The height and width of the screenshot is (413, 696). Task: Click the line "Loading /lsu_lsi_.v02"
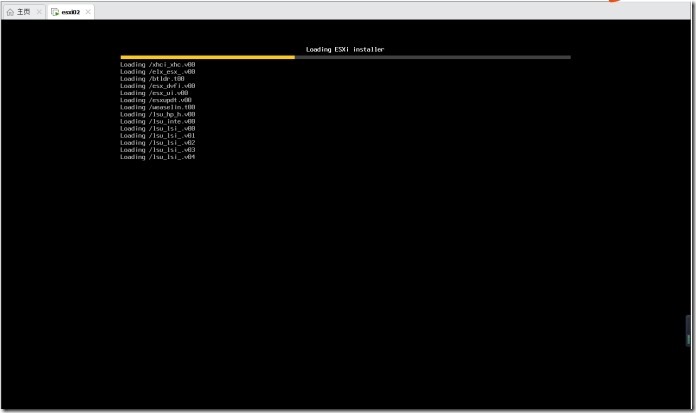click(x=158, y=143)
